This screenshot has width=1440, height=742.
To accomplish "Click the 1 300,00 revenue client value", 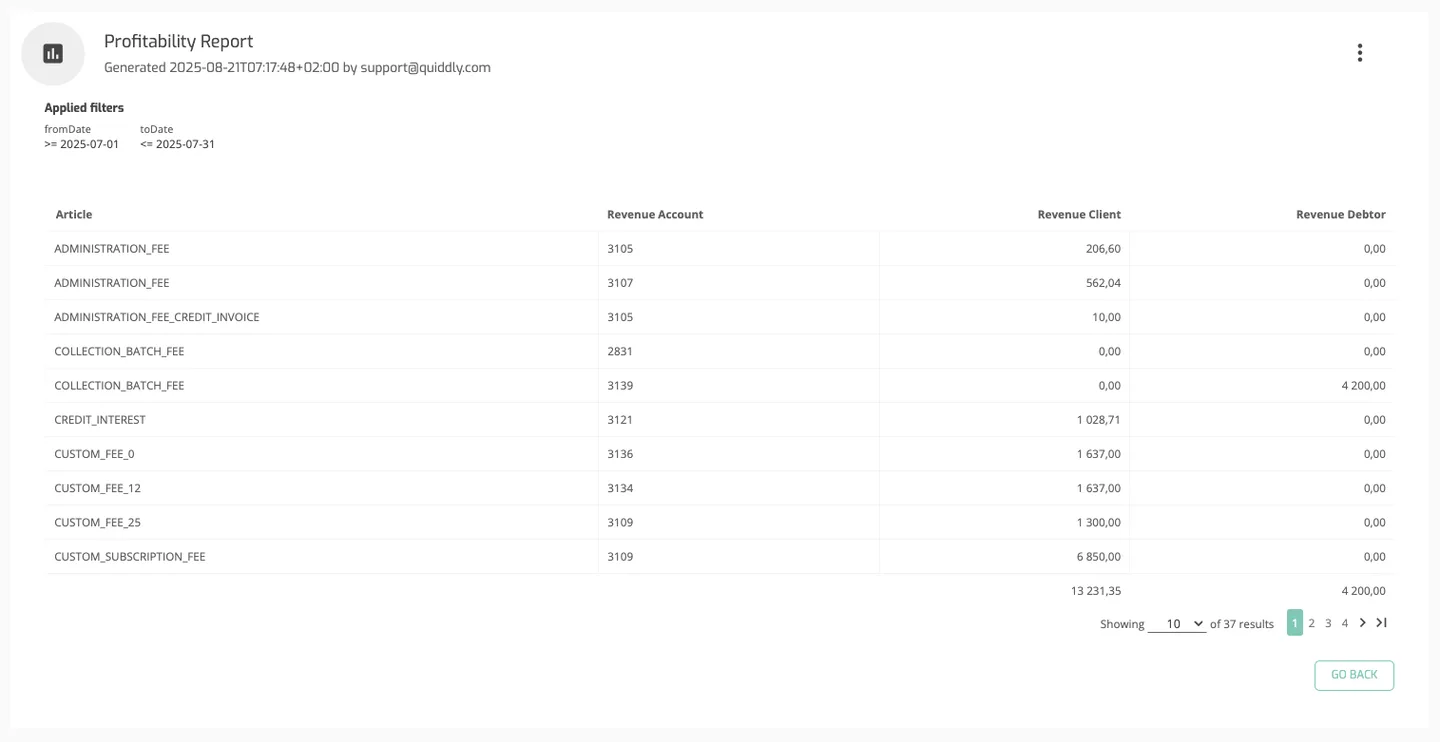I will (1099, 522).
